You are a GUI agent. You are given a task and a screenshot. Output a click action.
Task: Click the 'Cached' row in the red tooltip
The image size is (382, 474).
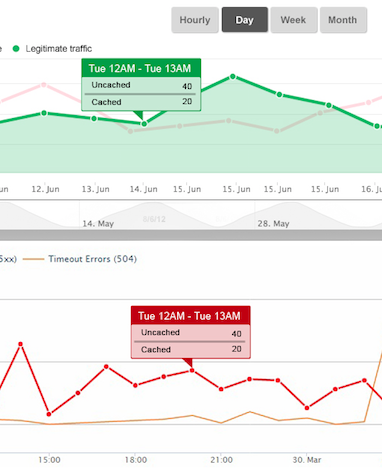190,349
